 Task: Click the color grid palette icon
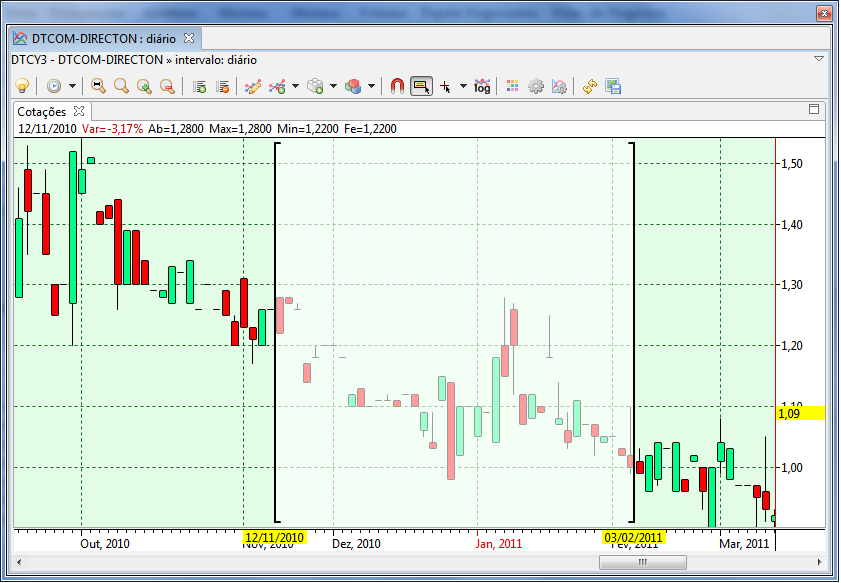click(x=512, y=86)
